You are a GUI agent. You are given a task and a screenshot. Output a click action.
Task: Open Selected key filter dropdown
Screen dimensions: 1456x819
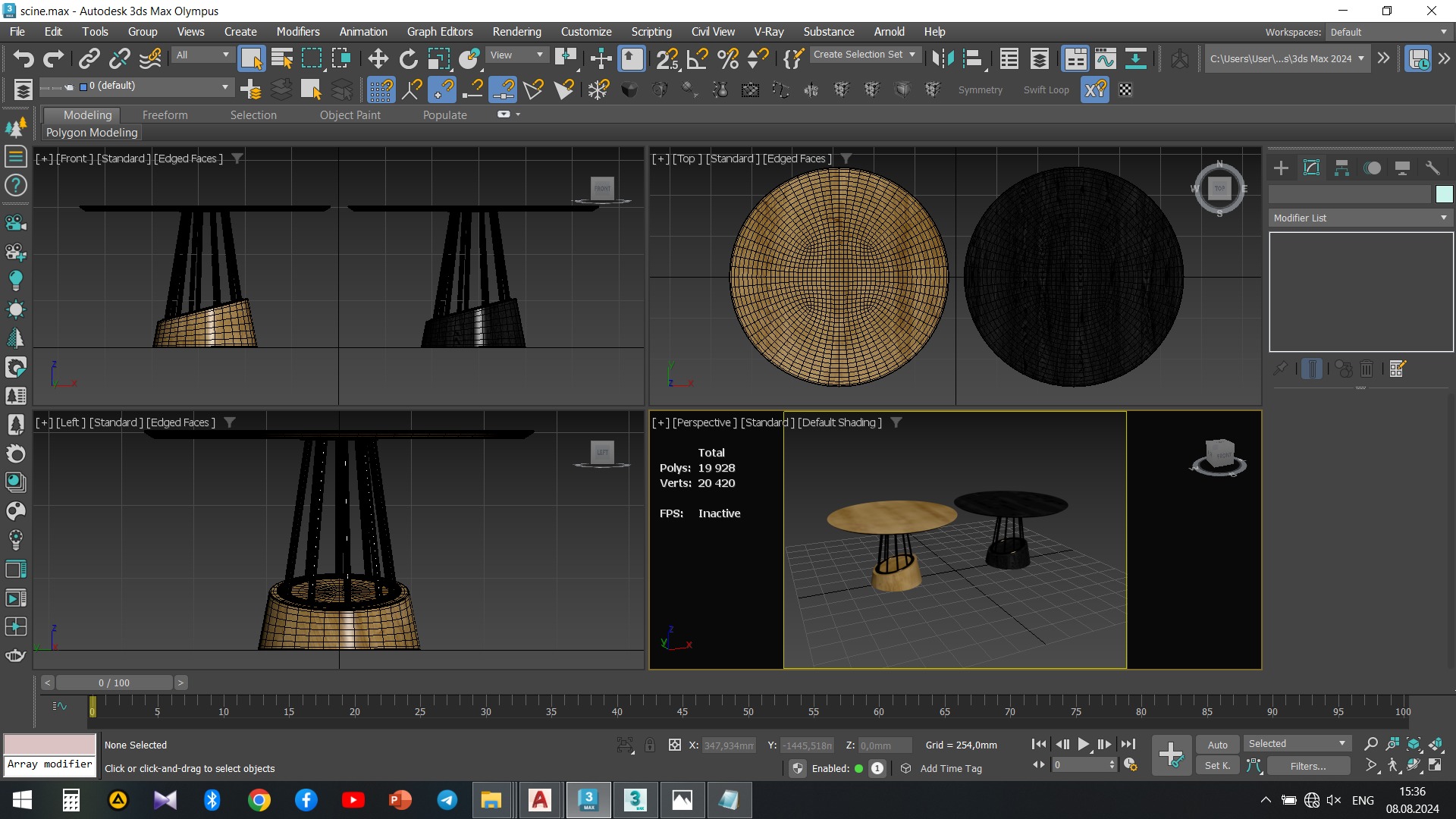coord(1297,744)
